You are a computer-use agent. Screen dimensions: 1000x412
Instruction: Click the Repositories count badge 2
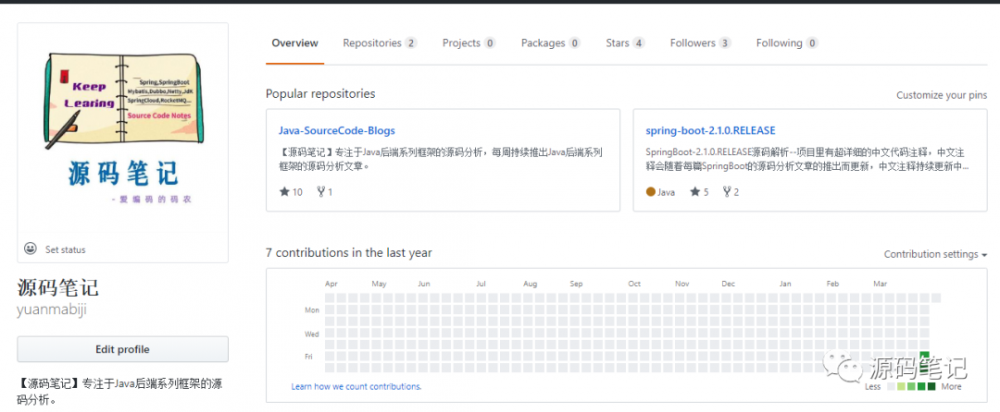pyautogui.click(x=411, y=43)
